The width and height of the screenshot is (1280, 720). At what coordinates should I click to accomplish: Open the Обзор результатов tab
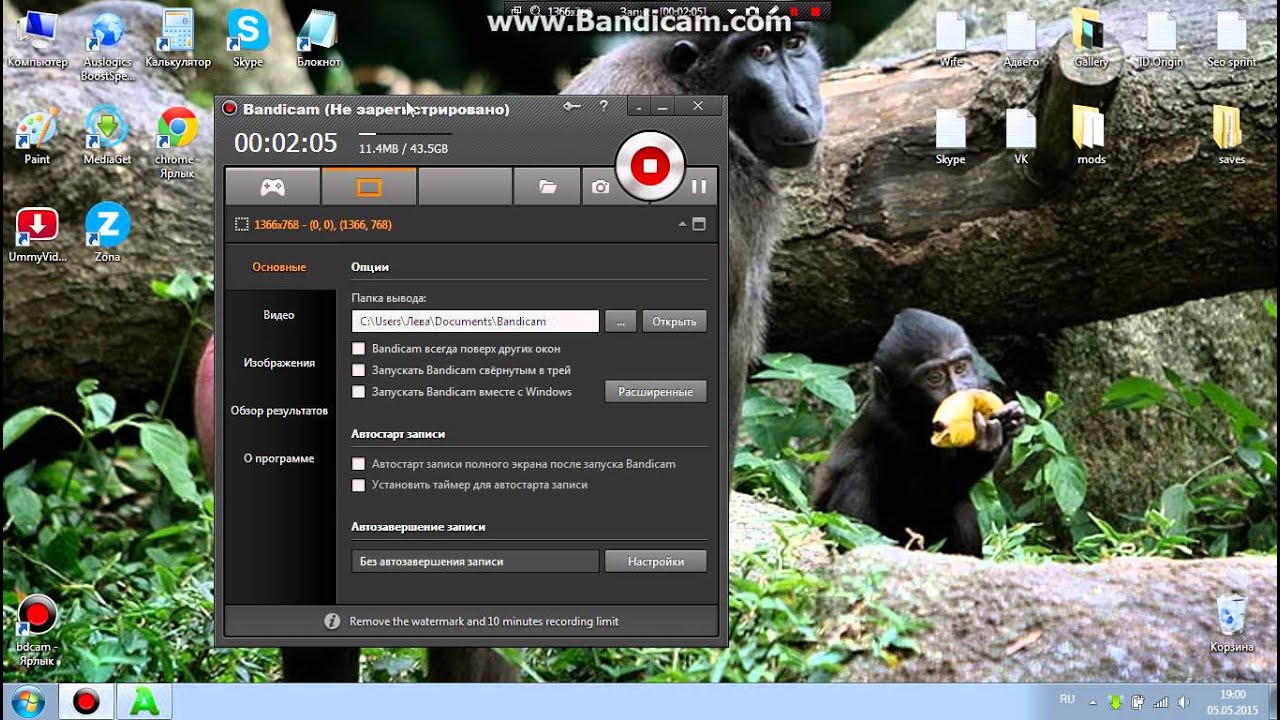(x=279, y=411)
